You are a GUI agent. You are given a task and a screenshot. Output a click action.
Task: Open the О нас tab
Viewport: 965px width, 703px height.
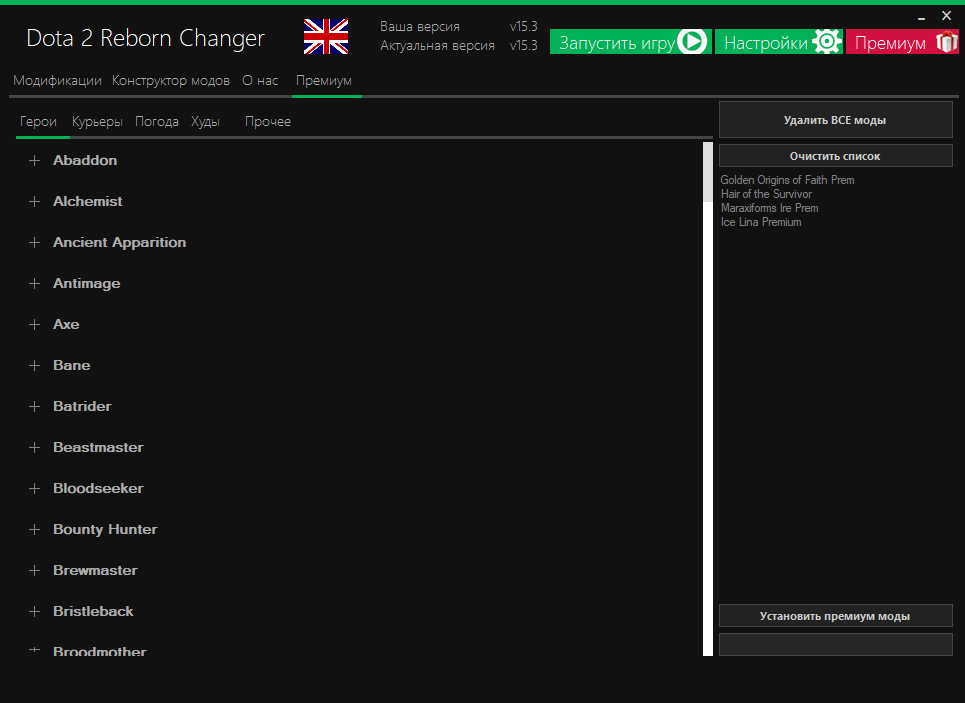coord(260,81)
